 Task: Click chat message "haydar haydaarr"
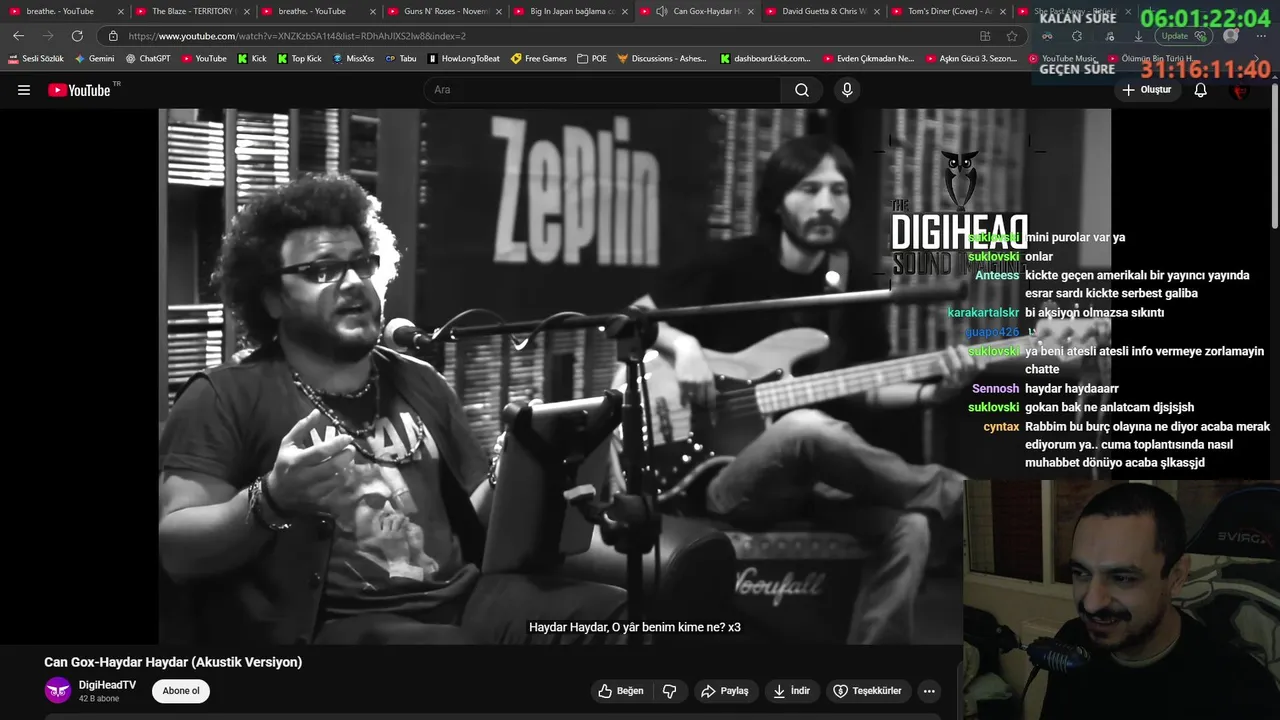(x=1072, y=389)
